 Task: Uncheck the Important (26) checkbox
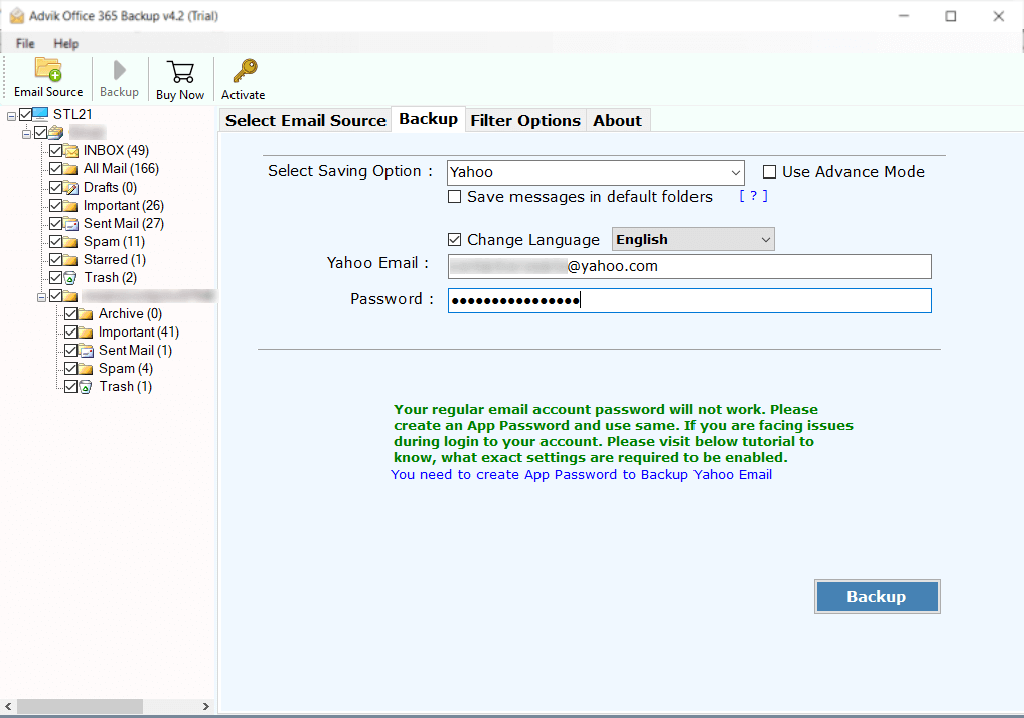pos(56,205)
